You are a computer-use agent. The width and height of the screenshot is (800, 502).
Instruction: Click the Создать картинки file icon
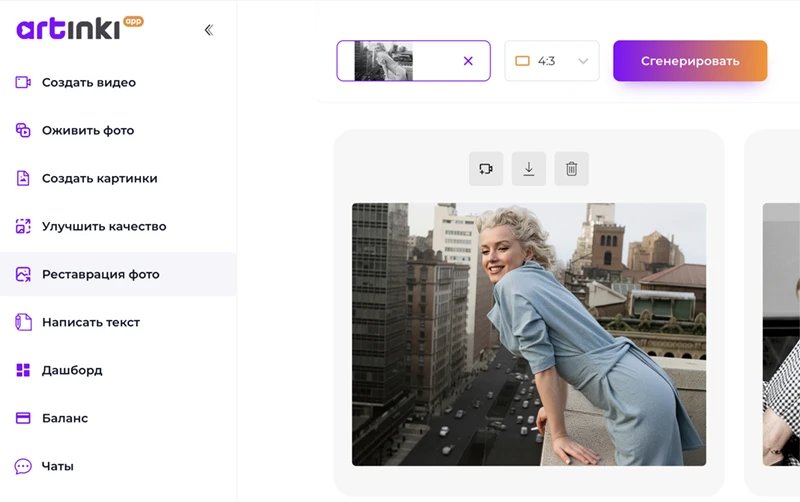click(x=23, y=178)
